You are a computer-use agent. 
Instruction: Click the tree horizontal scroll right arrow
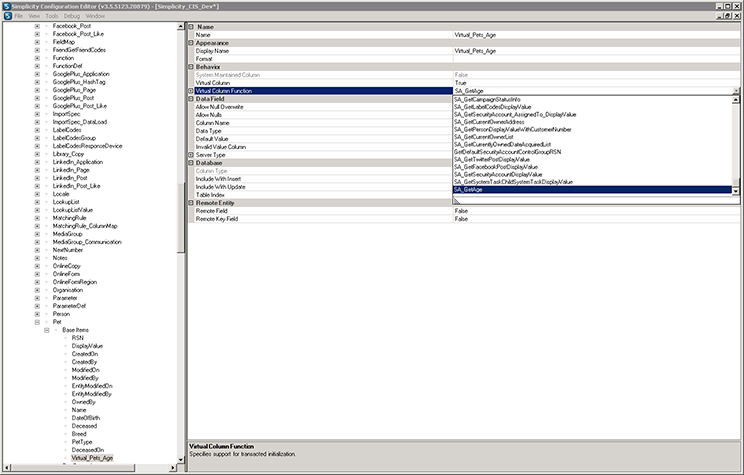[x=173, y=468]
